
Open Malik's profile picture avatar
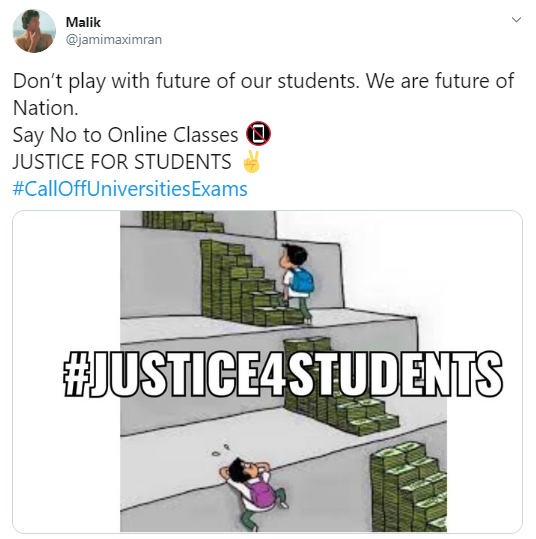[x=34, y=31]
